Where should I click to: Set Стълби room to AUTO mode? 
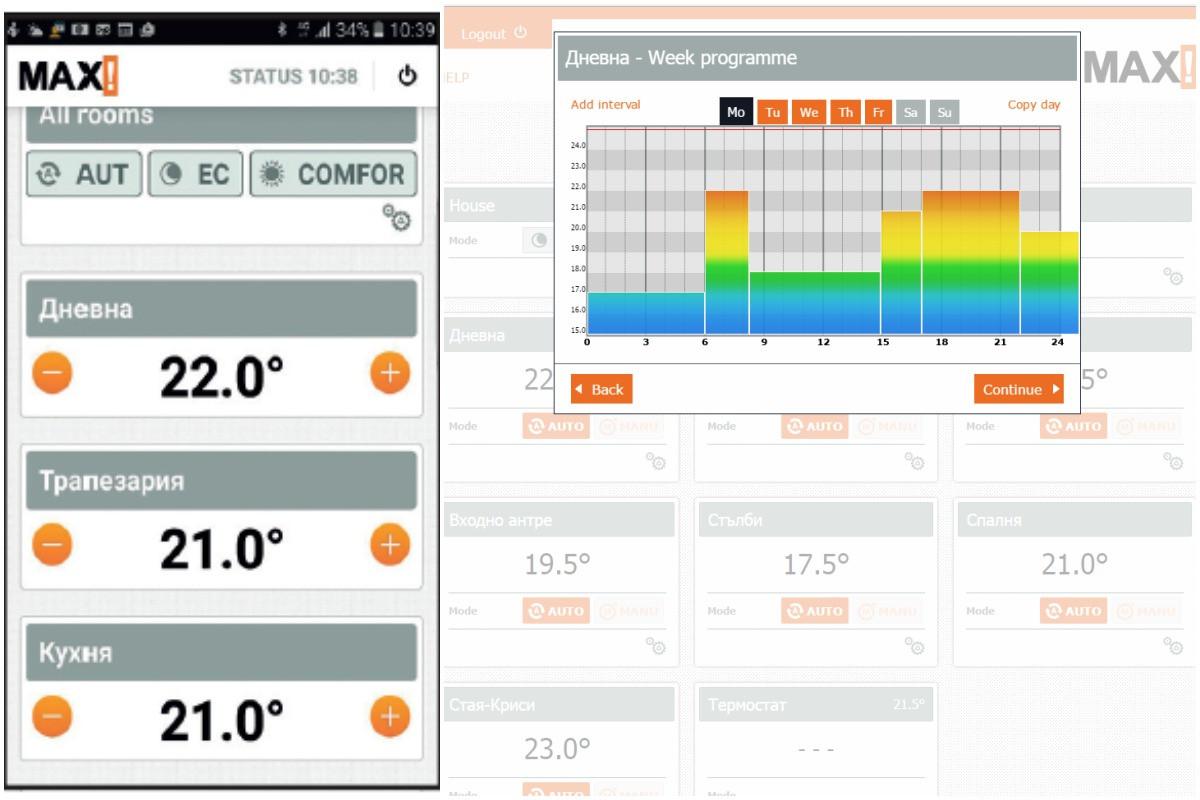click(x=814, y=611)
